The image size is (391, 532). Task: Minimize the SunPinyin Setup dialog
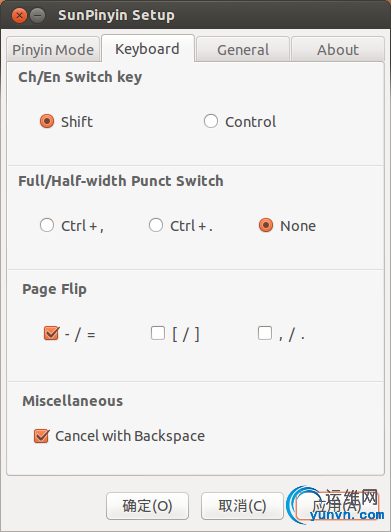tap(38, 16)
